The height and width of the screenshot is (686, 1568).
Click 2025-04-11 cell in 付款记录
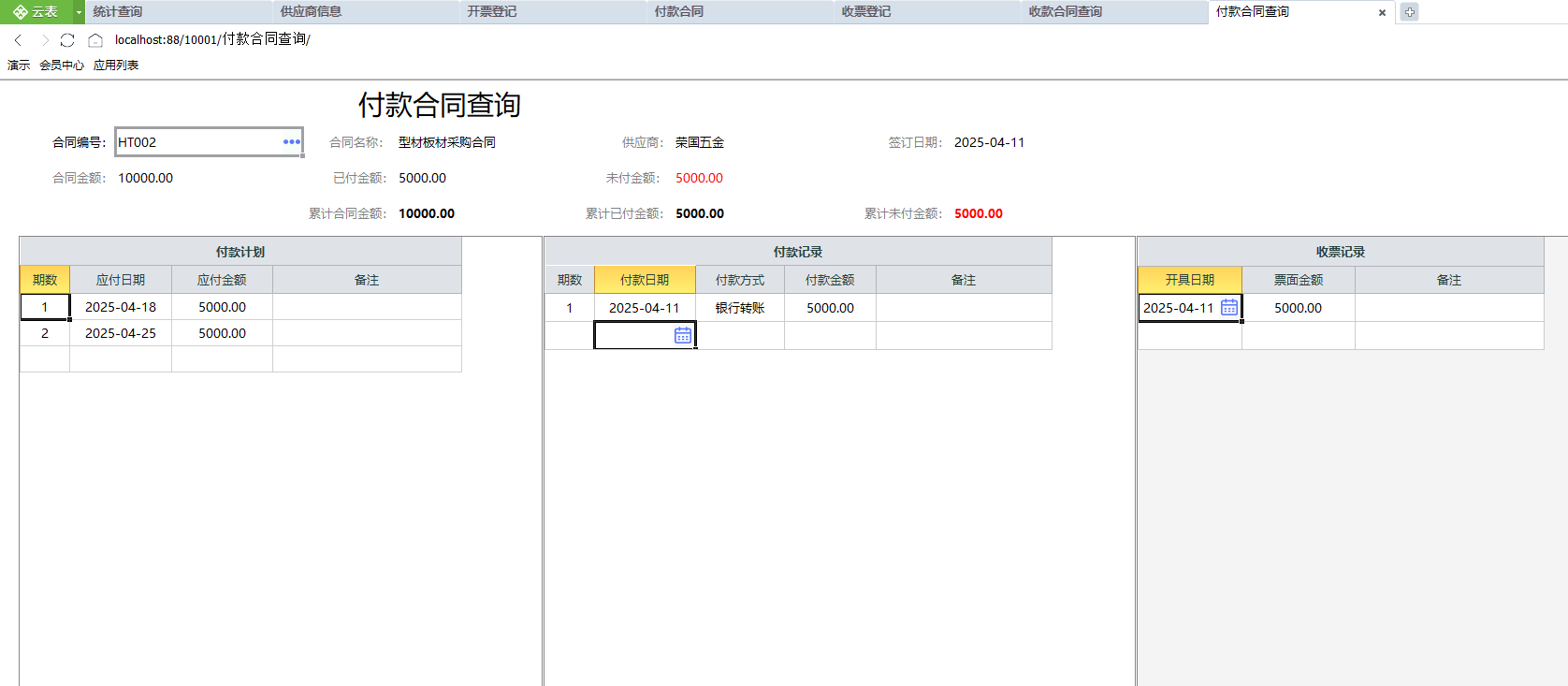(645, 308)
